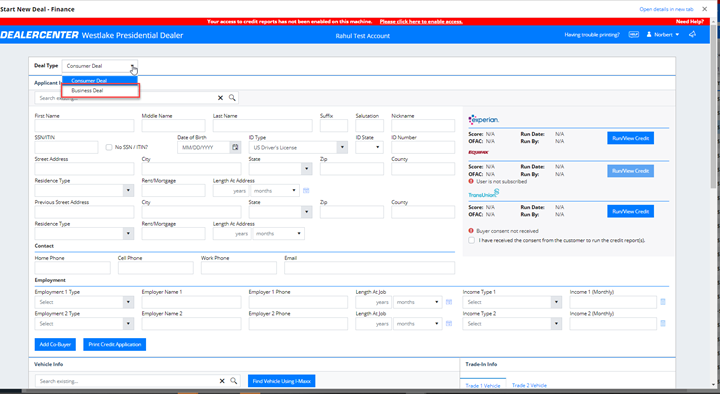Click TransUnion Run/View Credit button

tap(630, 211)
